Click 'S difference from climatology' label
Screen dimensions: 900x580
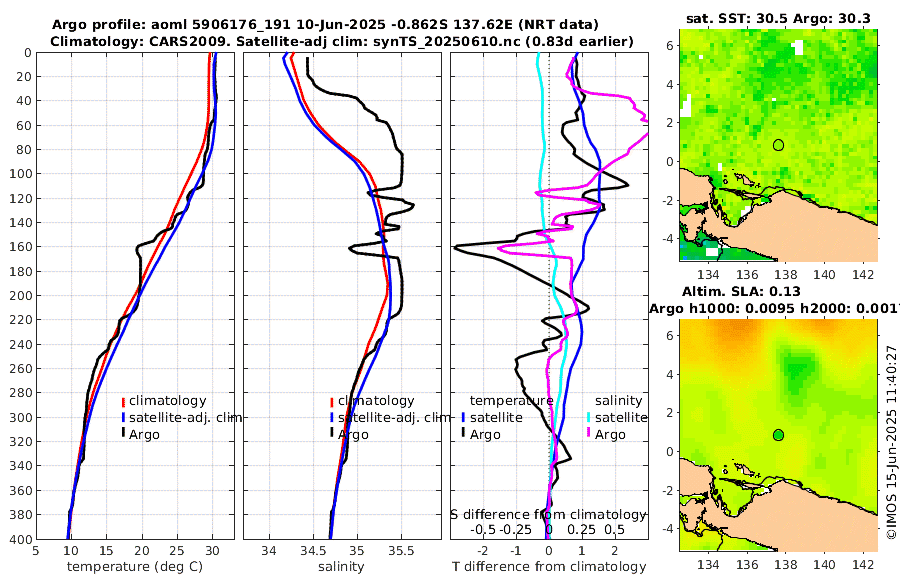pos(548,515)
